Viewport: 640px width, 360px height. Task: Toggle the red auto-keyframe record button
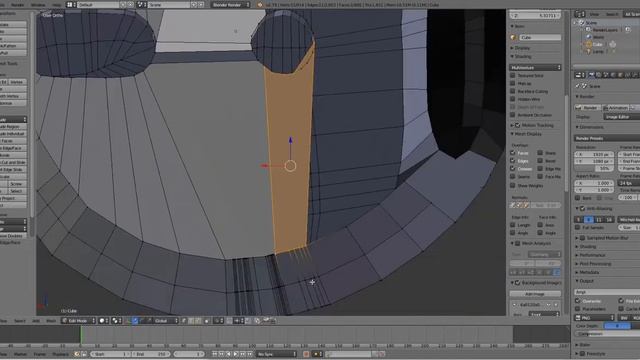pos(306,354)
